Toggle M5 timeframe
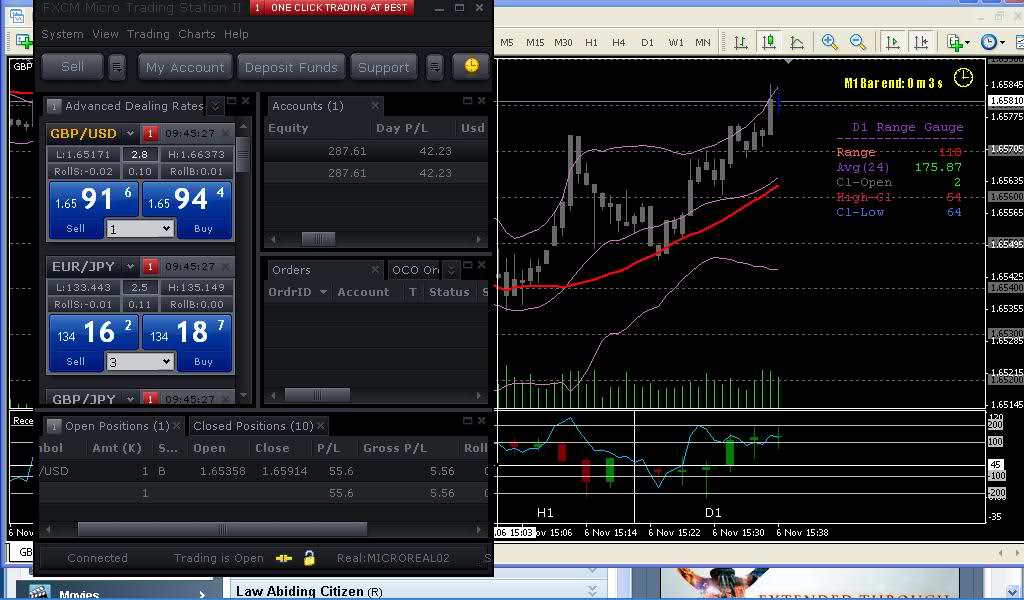This screenshot has height=600, width=1024. pyautogui.click(x=507, y=42)
